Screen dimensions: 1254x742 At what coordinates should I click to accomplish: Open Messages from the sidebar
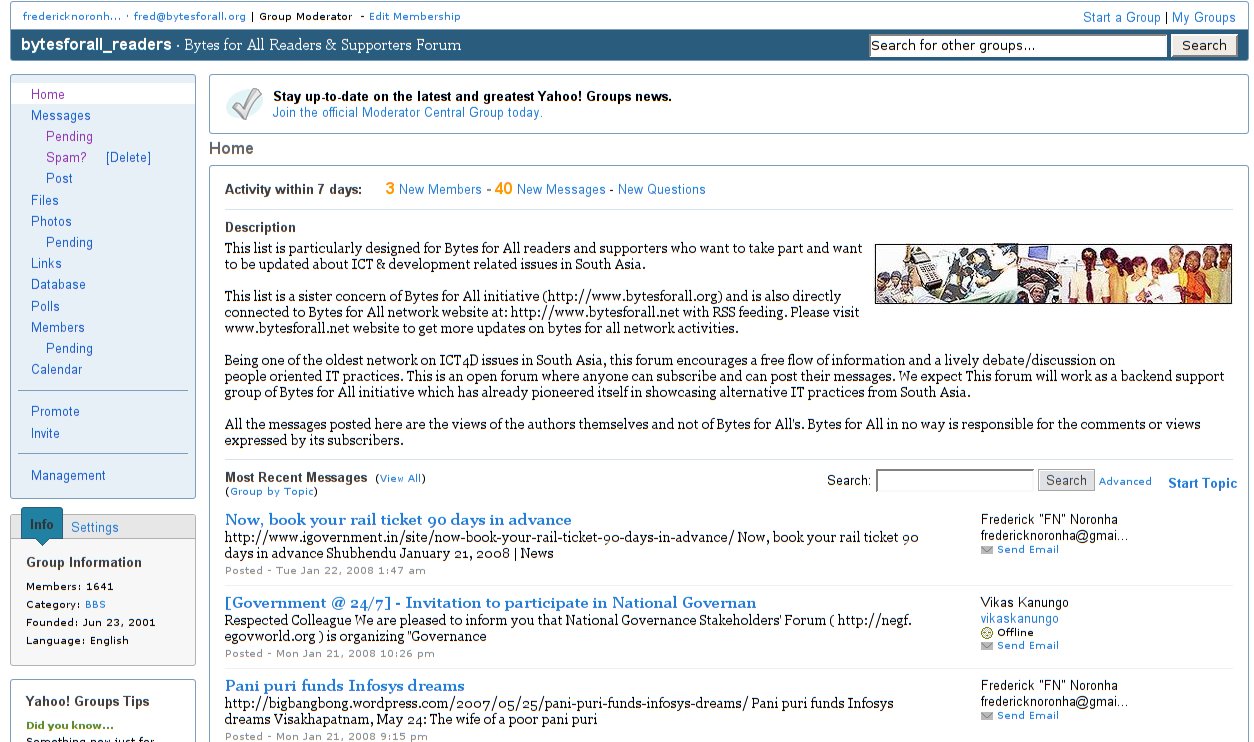click(x=61, y=116)
